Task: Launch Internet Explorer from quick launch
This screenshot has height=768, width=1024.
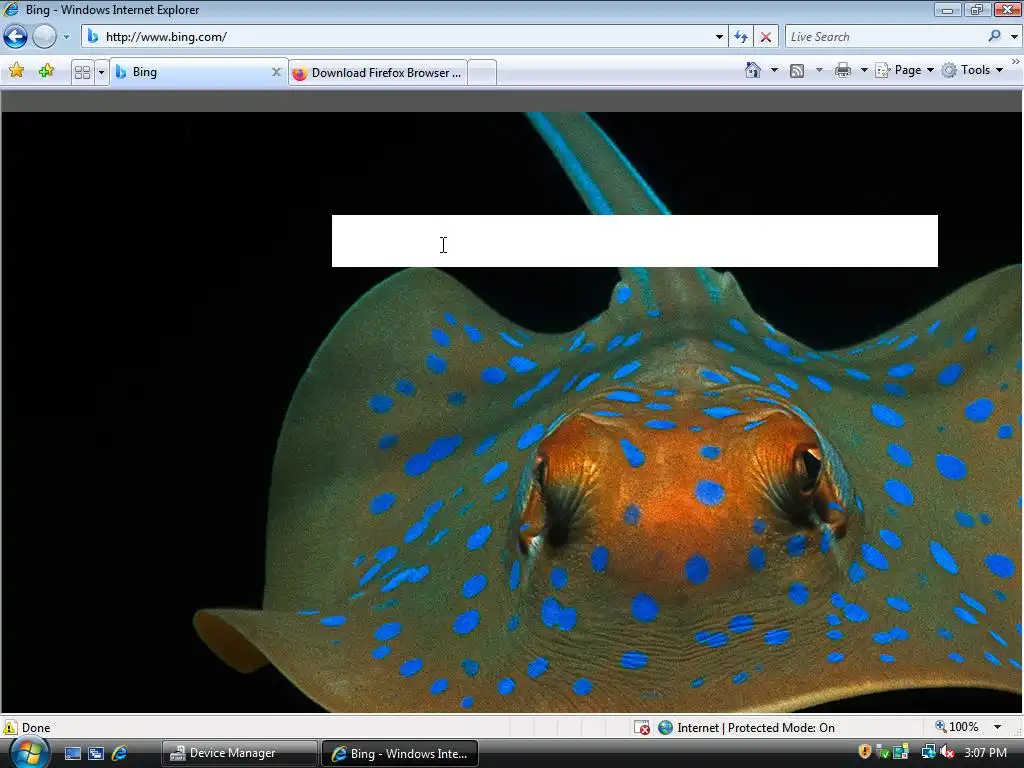Action: [x=120, y=754]
